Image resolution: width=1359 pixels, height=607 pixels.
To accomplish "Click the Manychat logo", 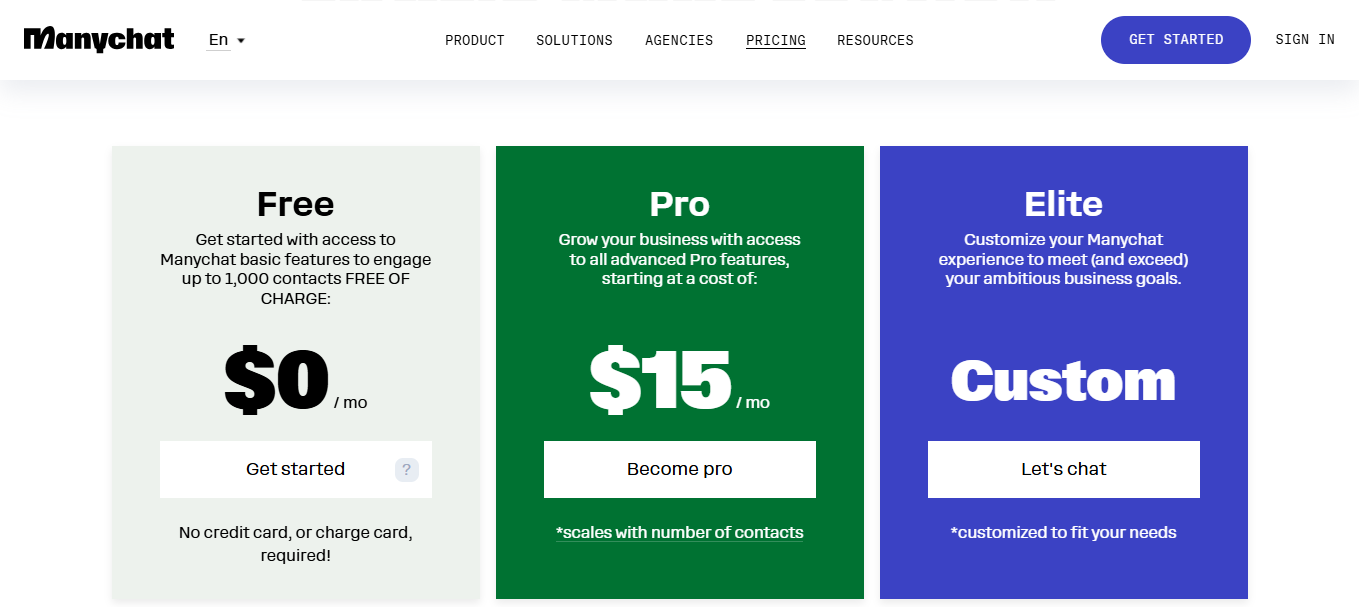I will click(99, 40).
